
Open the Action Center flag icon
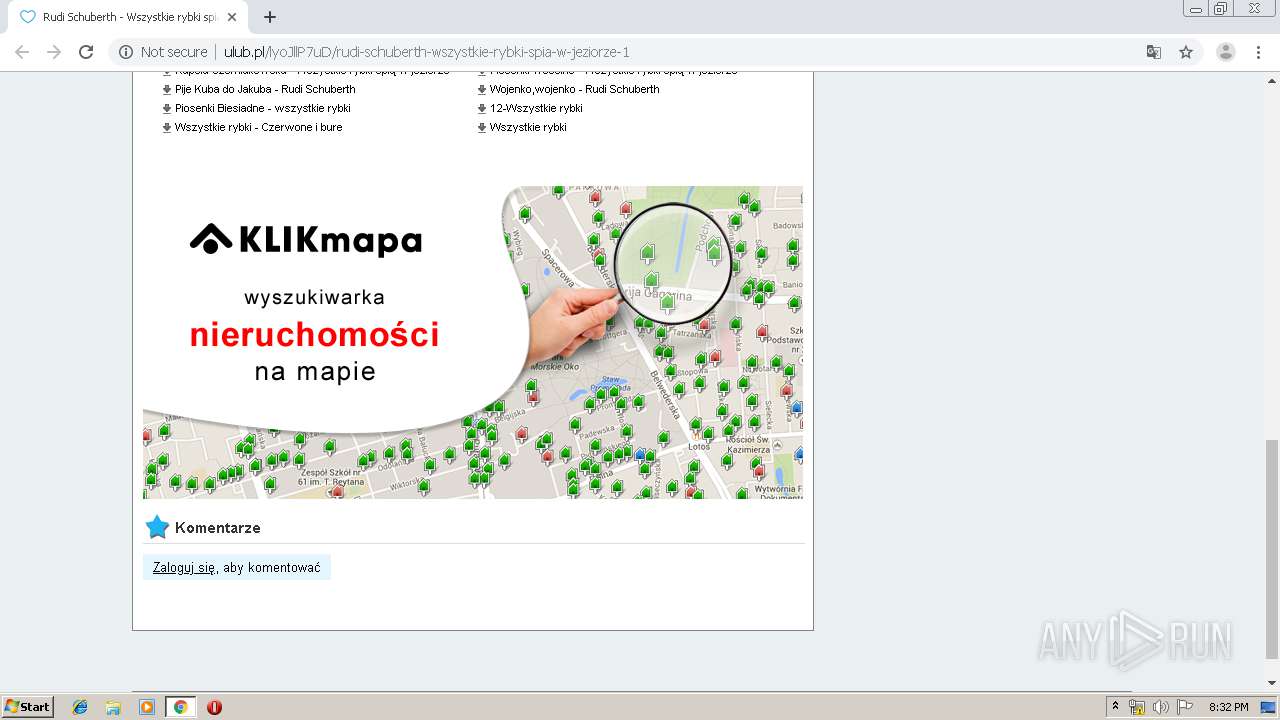1185,707
